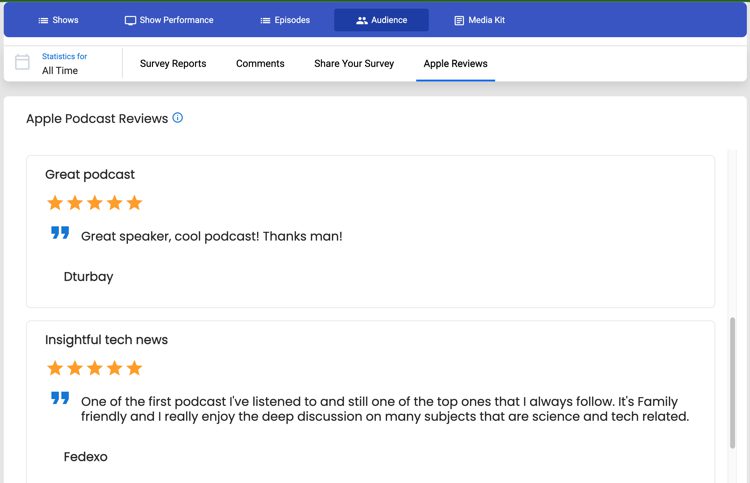
Task: Open the Statistics for All Time selector
Action: pos(64,63)
